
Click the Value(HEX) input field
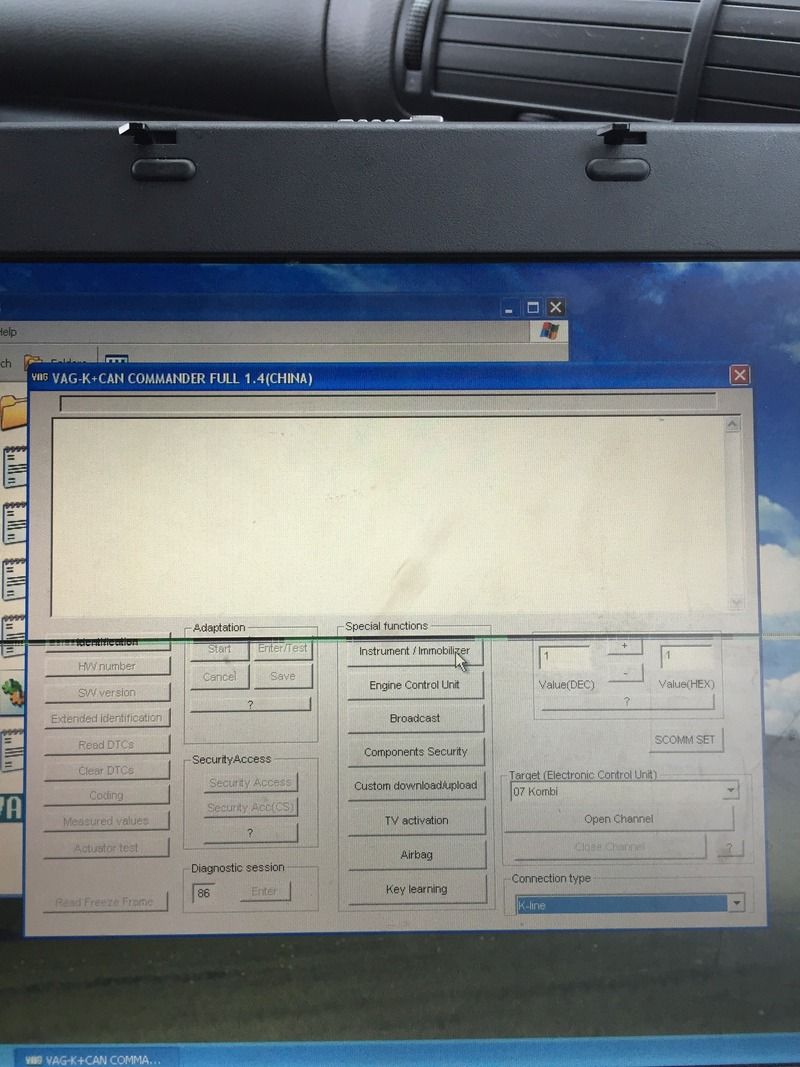(x=687, y=657)
